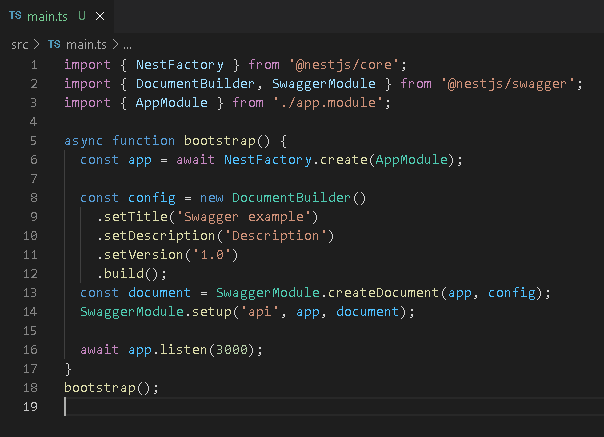Click 'bootstrap' in function declaration line 5
The height and width of the screenshot is (437, 604).
coord(220,141)
